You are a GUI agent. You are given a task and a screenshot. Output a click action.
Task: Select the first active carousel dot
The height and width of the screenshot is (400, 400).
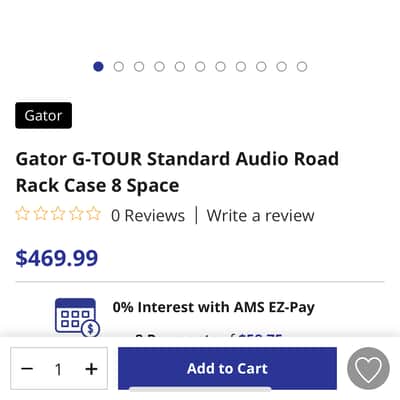pyautogui.click(x=98, y=67)
